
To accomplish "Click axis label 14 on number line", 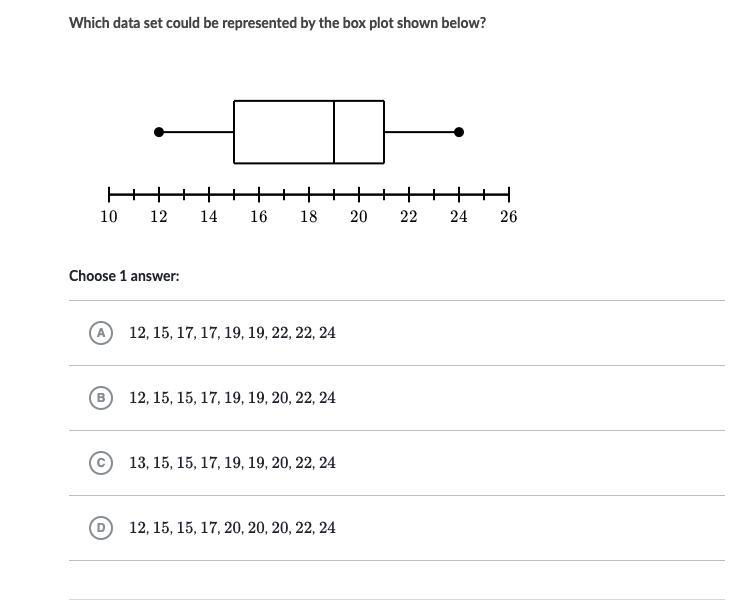I will click(x=208, y=216).
